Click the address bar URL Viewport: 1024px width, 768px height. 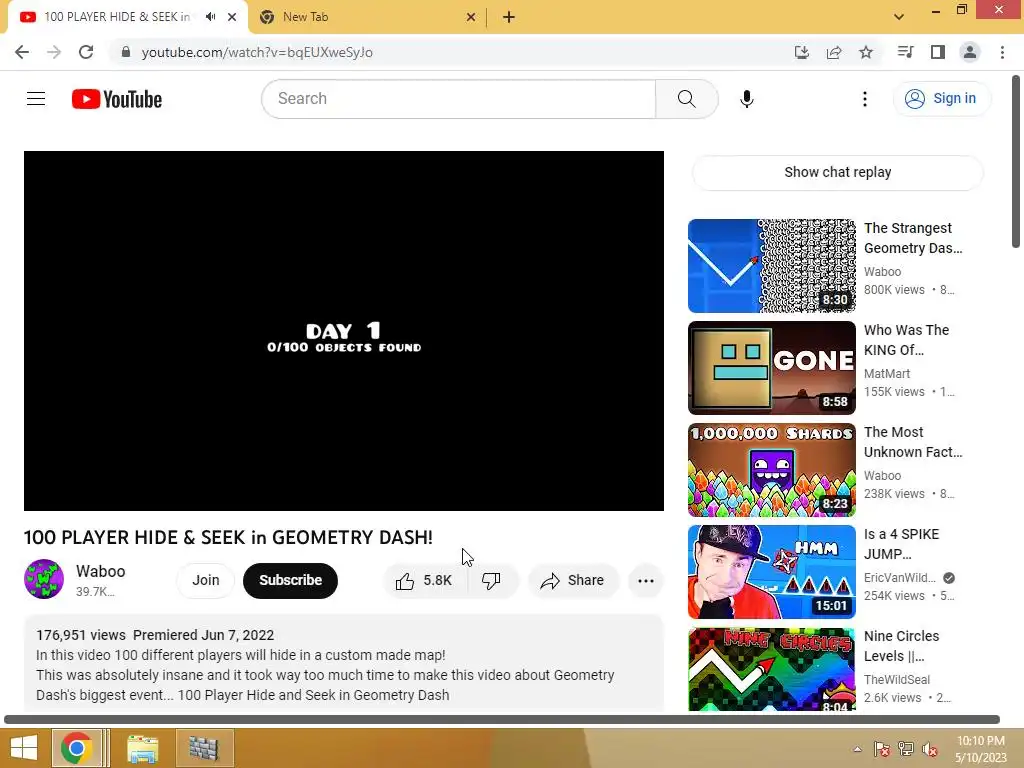point(257,52)
